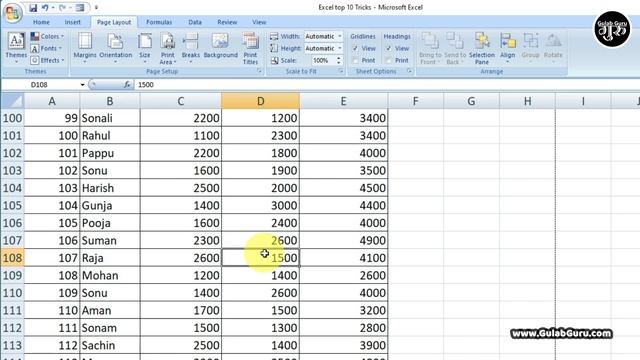
Task: Click the Send to Back button
Action: pyautogui.click(x=455, y=48)
